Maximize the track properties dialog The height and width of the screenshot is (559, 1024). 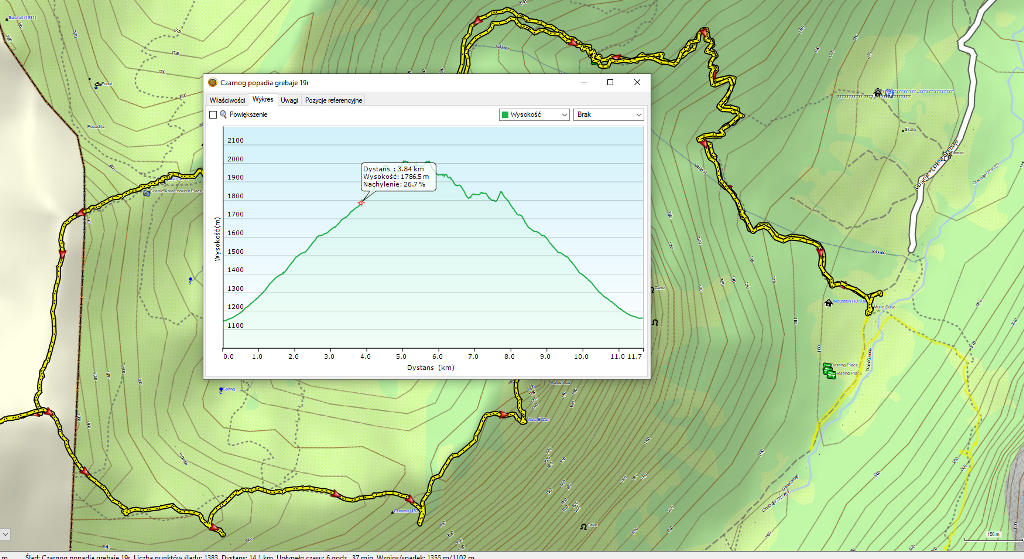point(610,83)
